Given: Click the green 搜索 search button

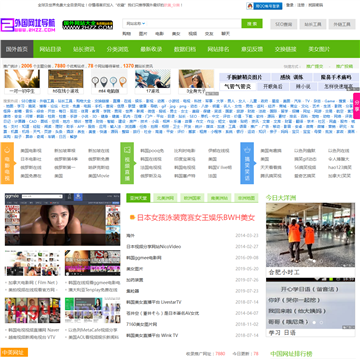Looking at the screenshot, I should pyautogui.click(x=252, y=24).
